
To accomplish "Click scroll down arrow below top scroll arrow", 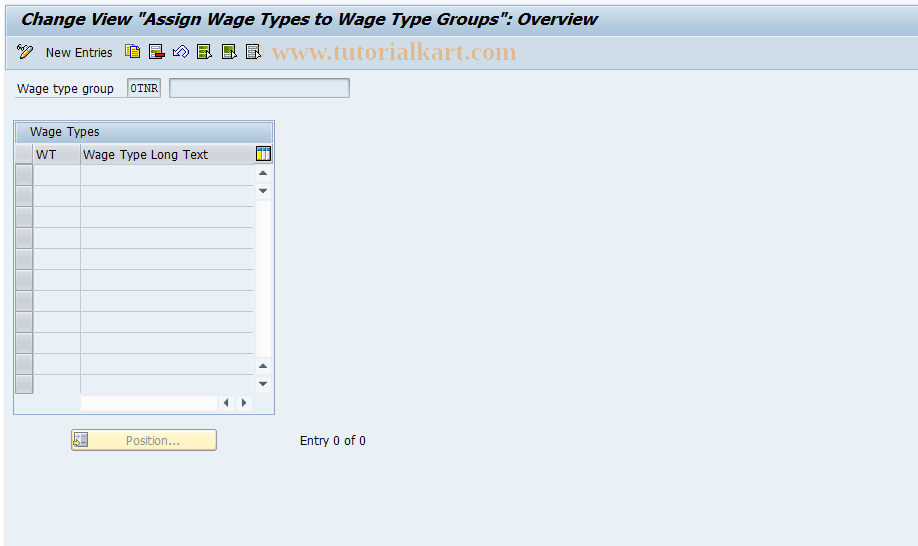I will [x=263, y=191].
